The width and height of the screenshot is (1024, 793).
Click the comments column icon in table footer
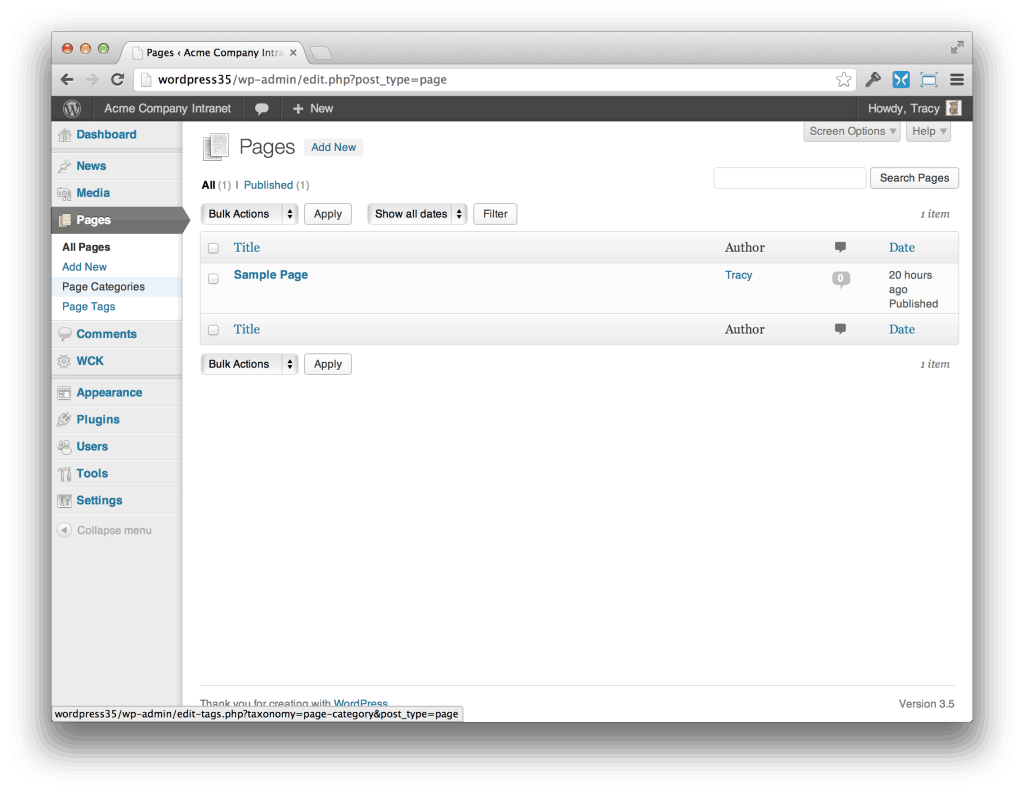tap(840, 329)
